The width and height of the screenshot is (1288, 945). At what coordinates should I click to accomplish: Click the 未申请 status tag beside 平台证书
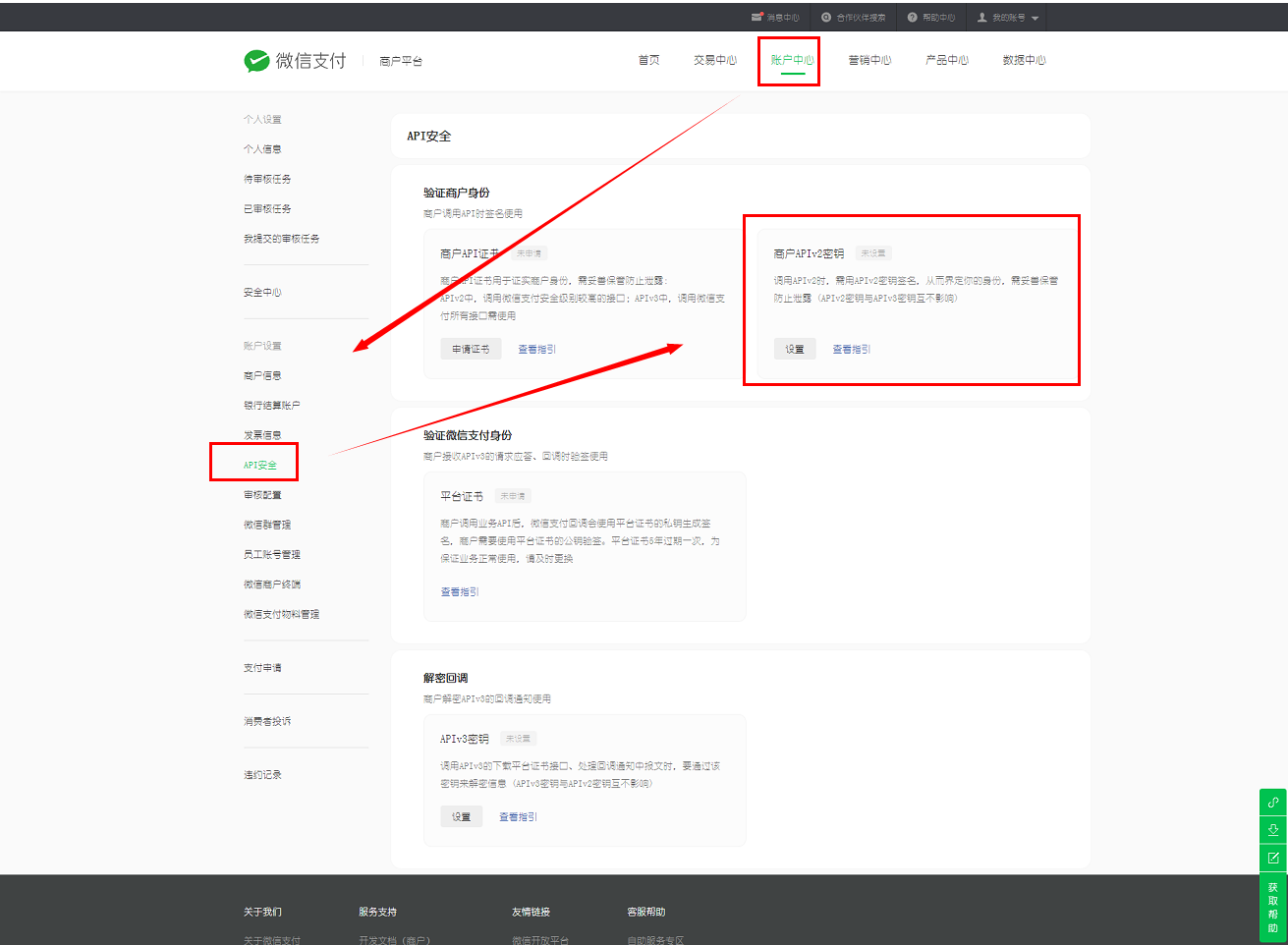513,496
